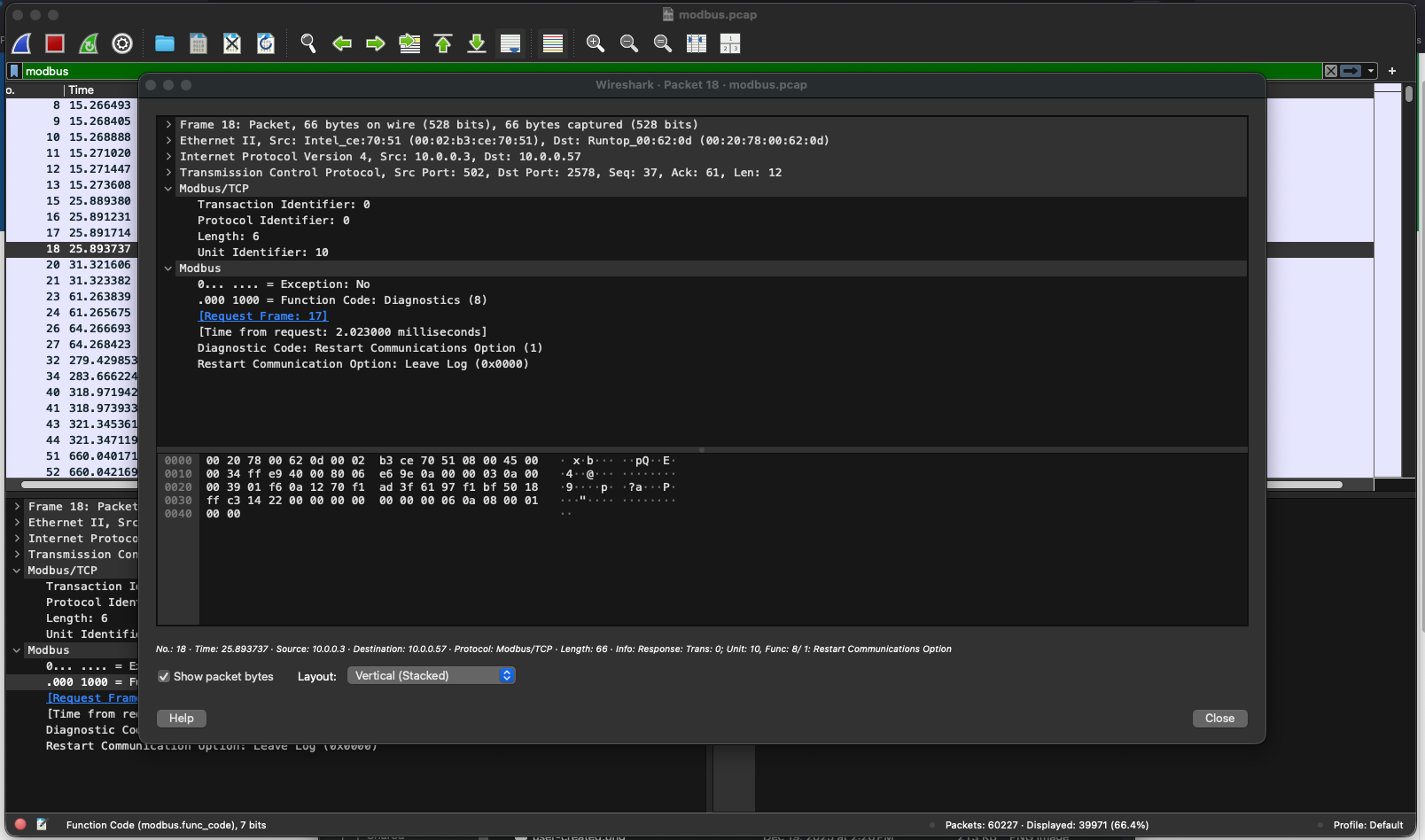This screenshot has width=1425, height=840.
Task: Jump to the last packet
Action: (x=476, y=43)
